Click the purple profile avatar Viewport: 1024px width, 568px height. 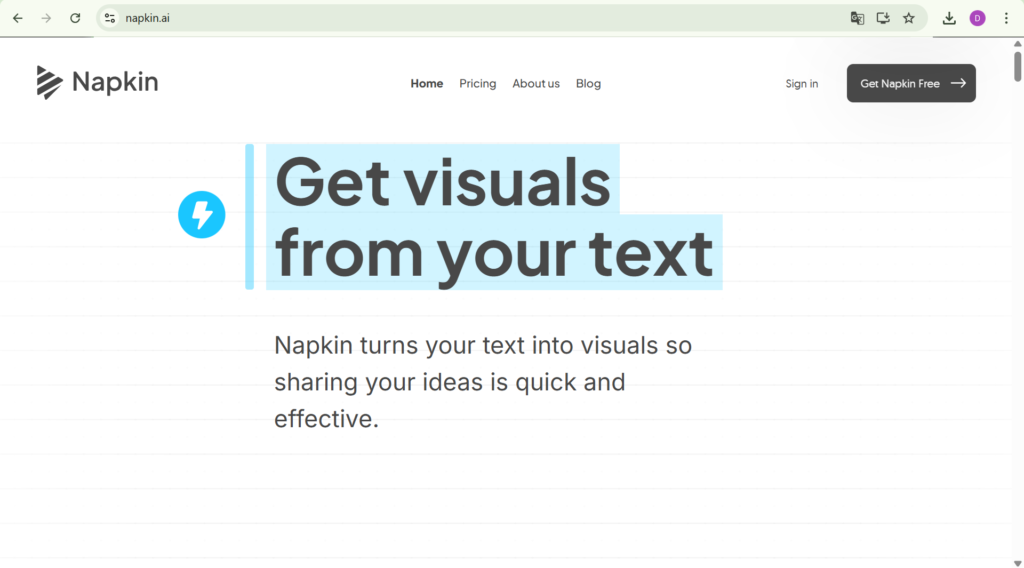pyautogui.click(x=977, y=18)
